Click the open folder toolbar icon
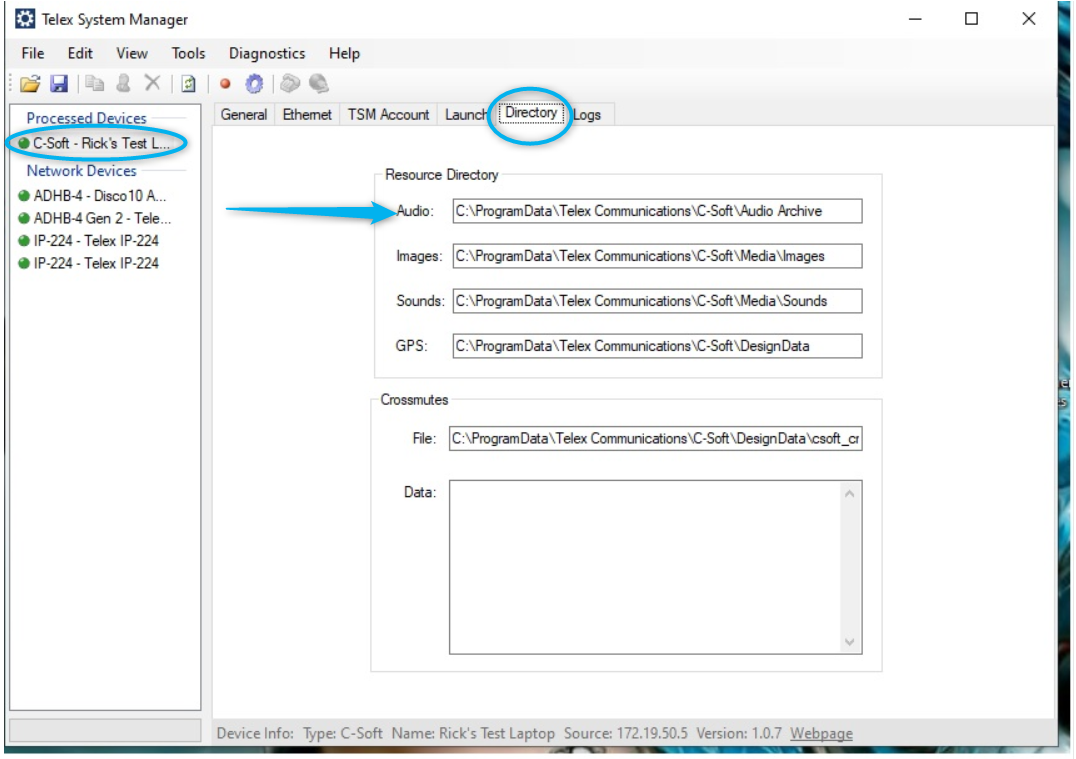 point(30,84)
